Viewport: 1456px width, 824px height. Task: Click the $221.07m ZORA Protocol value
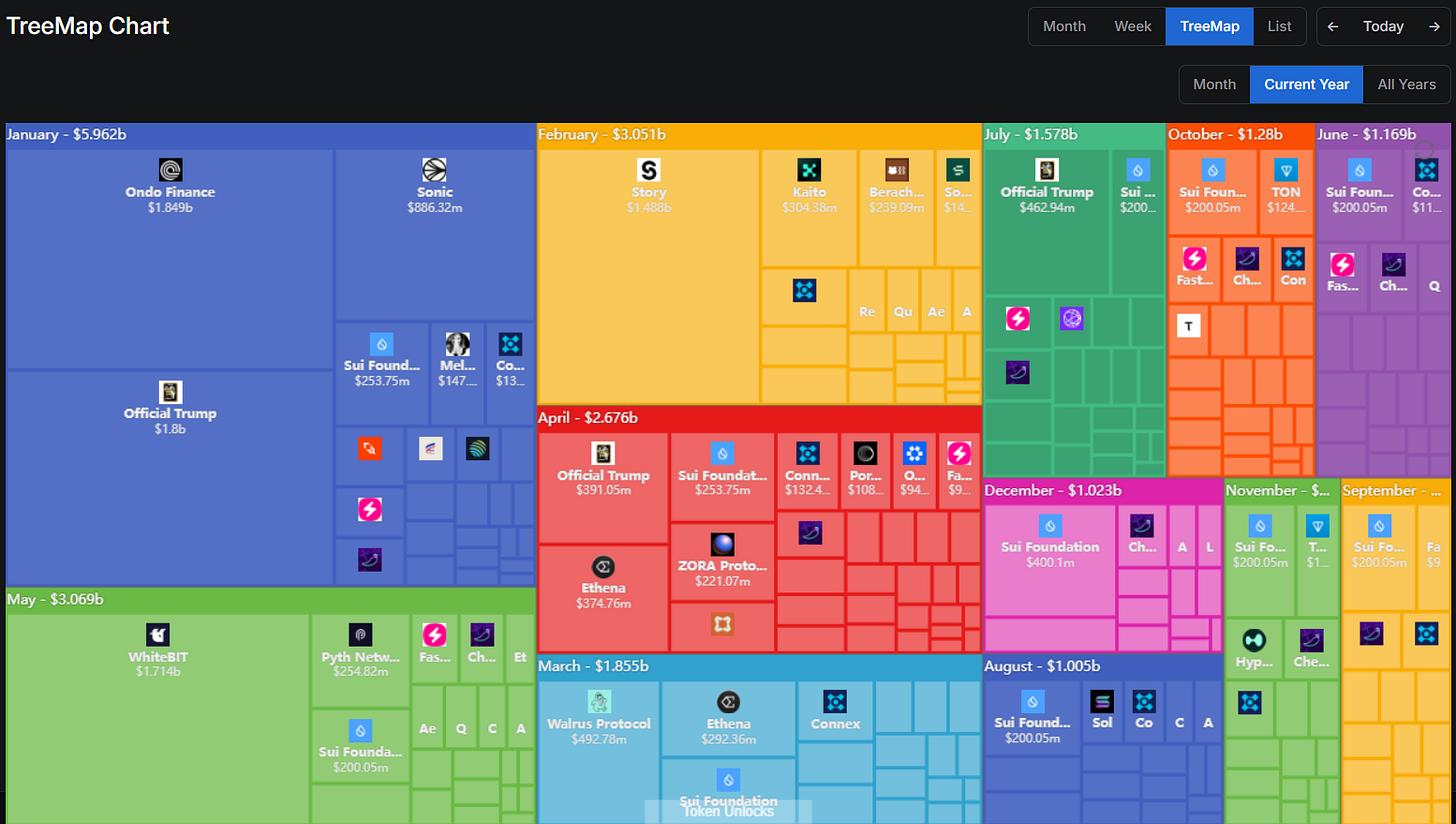(723, 581)
